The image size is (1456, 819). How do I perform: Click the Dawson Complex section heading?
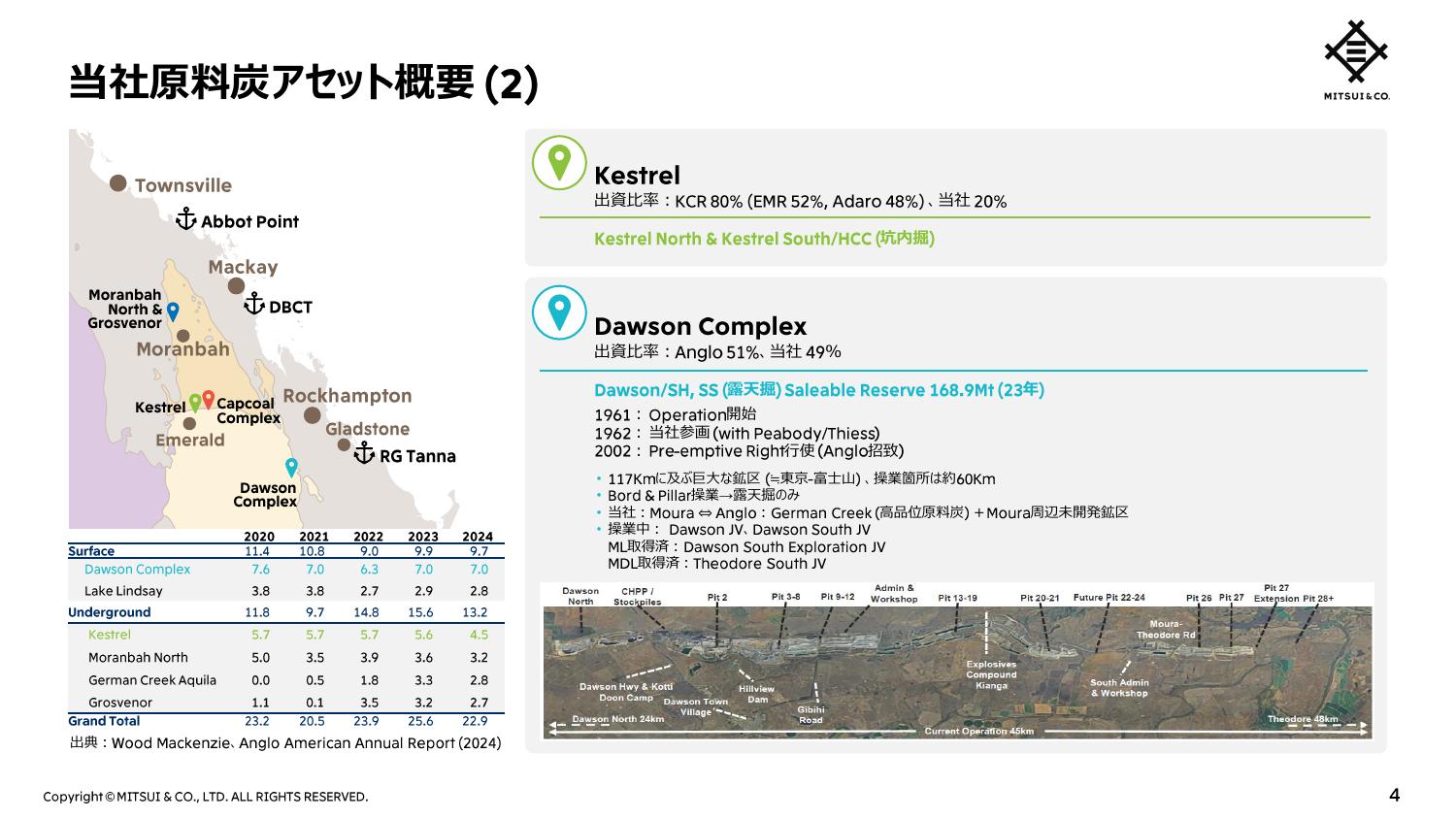[x=700, y=326]
